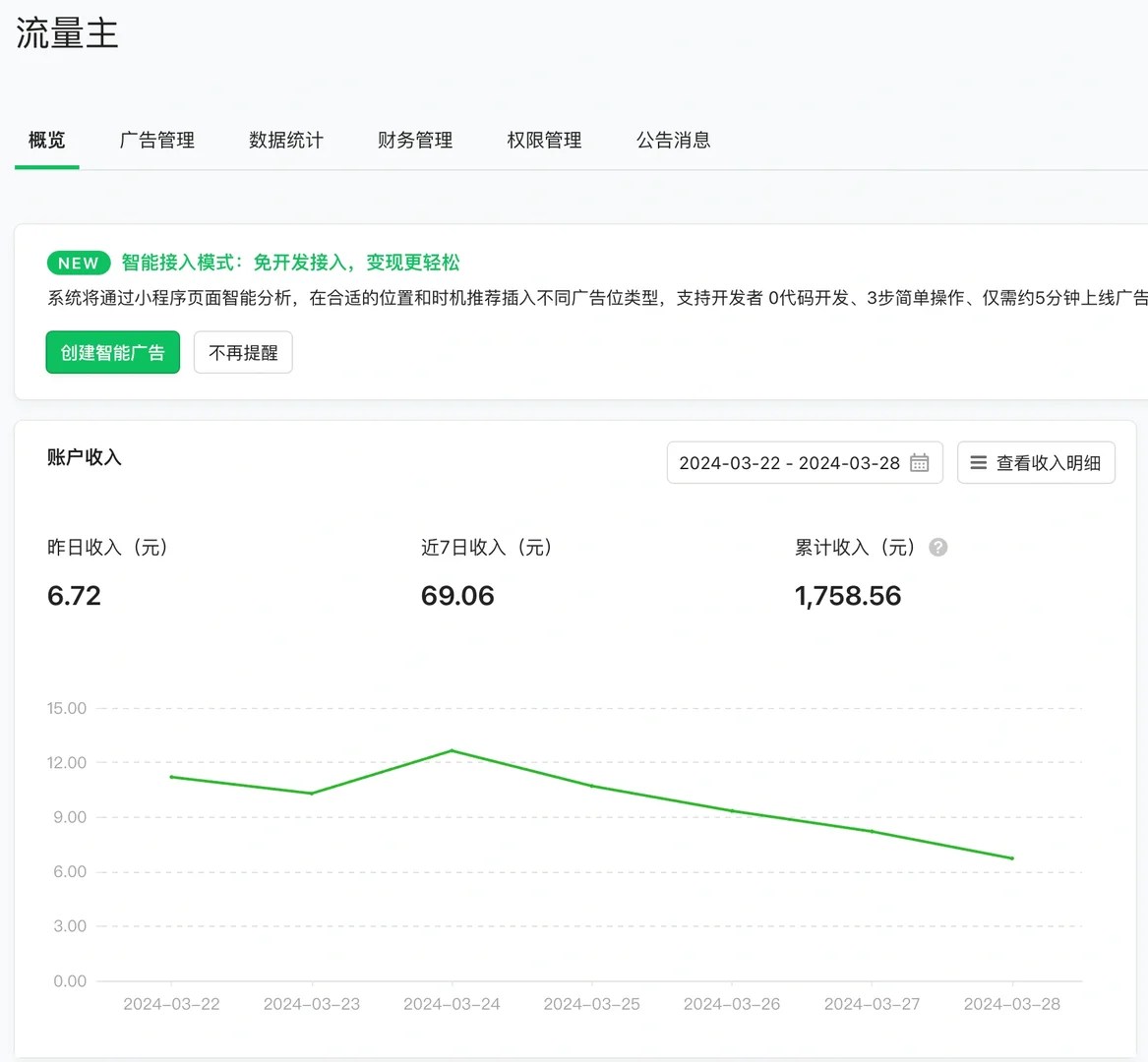Viewport: 1148px width, 1062px height.
Task: Dismiss the banner with 不再提醒
Action: point(243,352)
